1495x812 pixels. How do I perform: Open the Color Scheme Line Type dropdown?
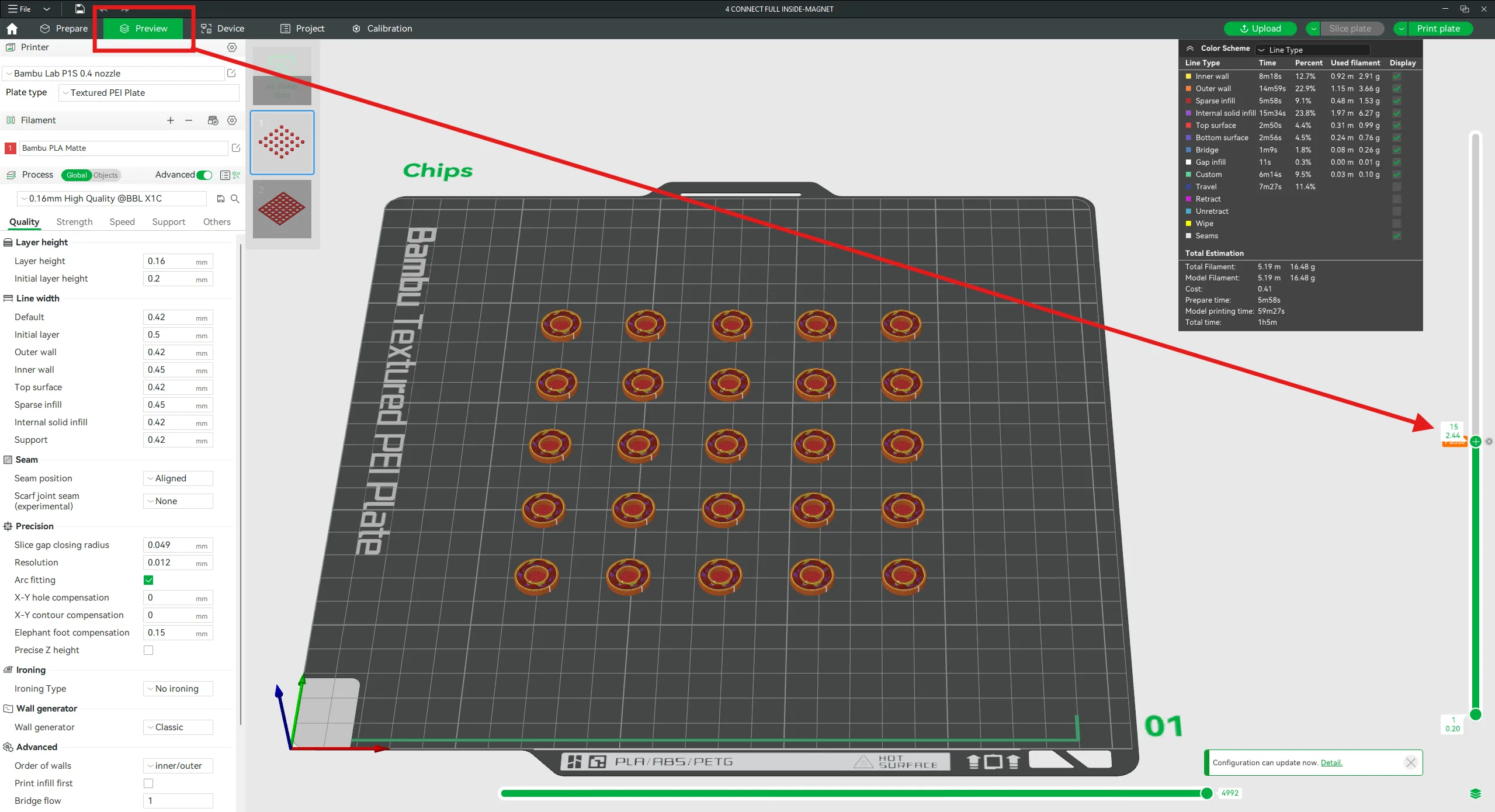[x=1313, y=50]
